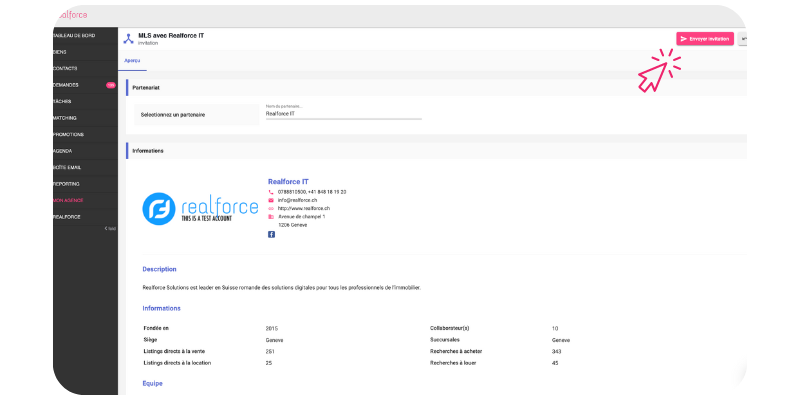Viewport: 800px width, 400px height.
Task: Click the Informations section header bar
Action: (436, 151)
